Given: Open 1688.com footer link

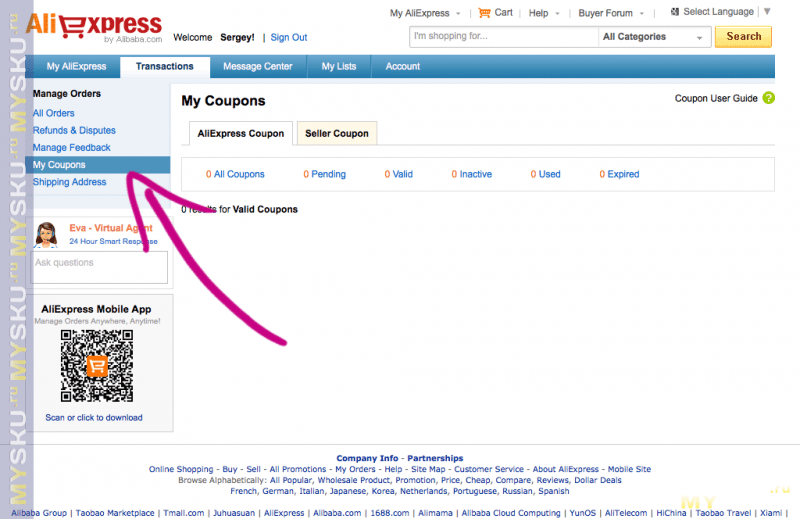Looking at the screenshot, I should click(x=390, y=513).
